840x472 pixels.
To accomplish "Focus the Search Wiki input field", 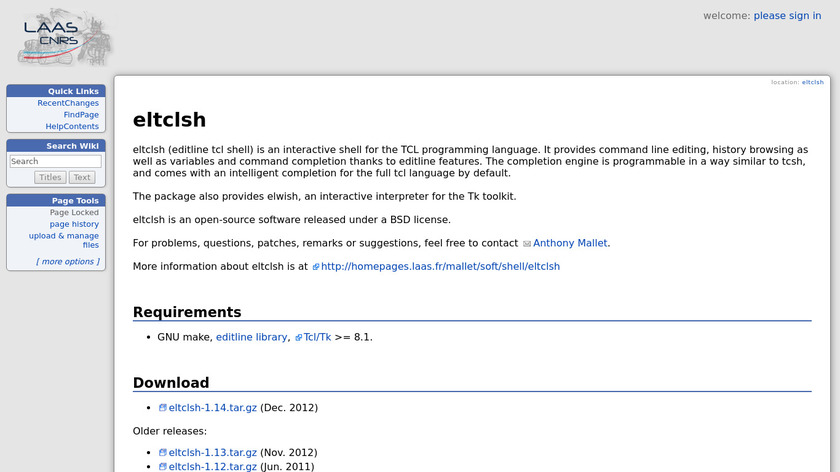I will [55, 161].
